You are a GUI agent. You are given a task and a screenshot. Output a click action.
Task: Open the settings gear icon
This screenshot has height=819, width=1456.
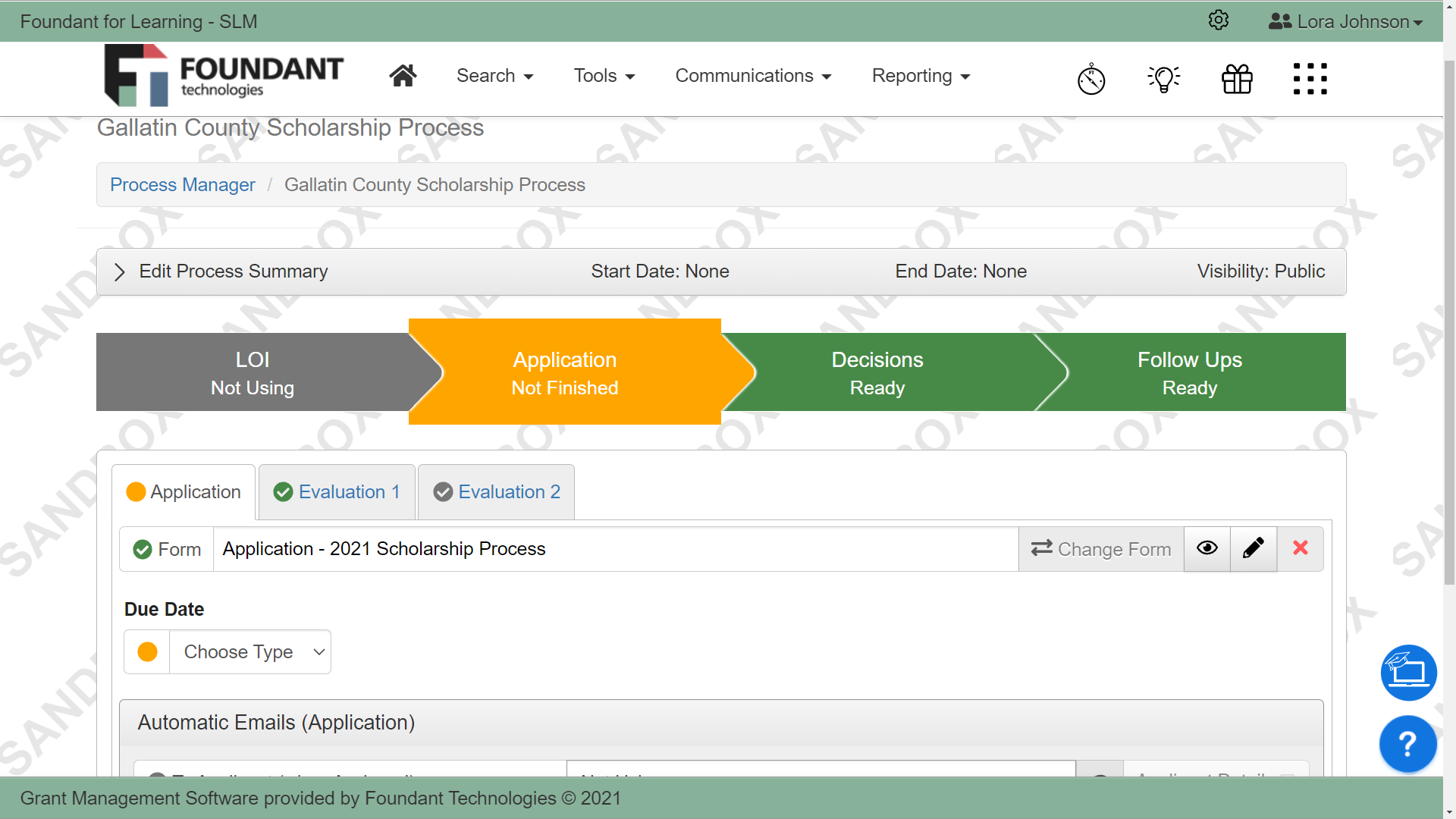pyautogui.click(x=1218, y=20)
